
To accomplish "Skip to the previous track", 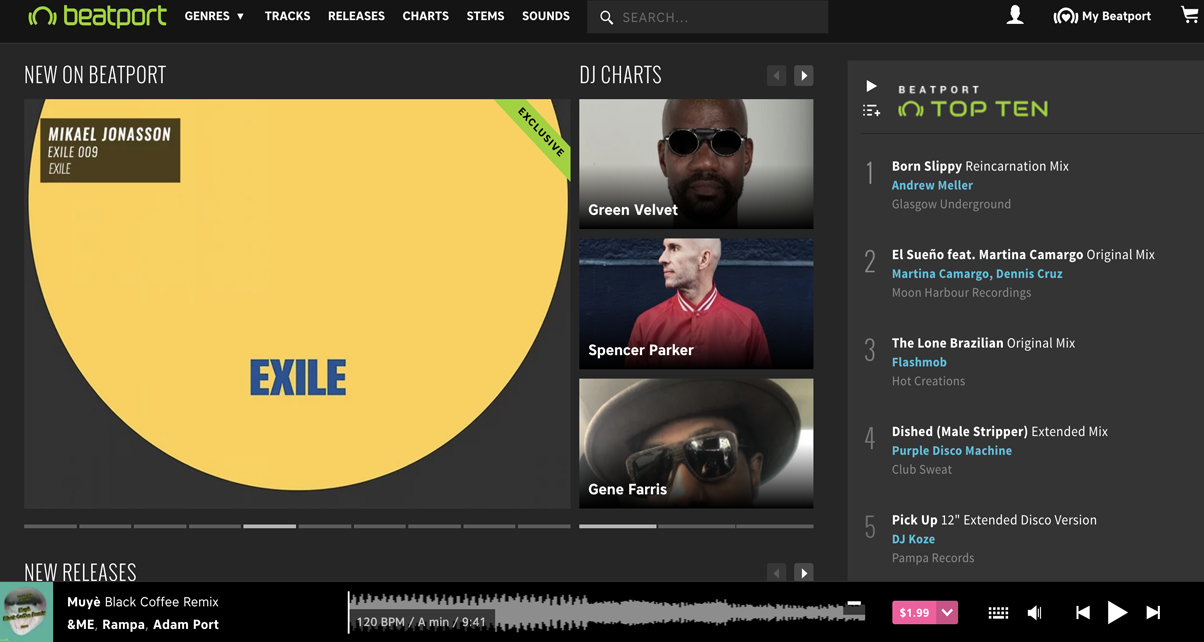I will tap(1082, 613).
